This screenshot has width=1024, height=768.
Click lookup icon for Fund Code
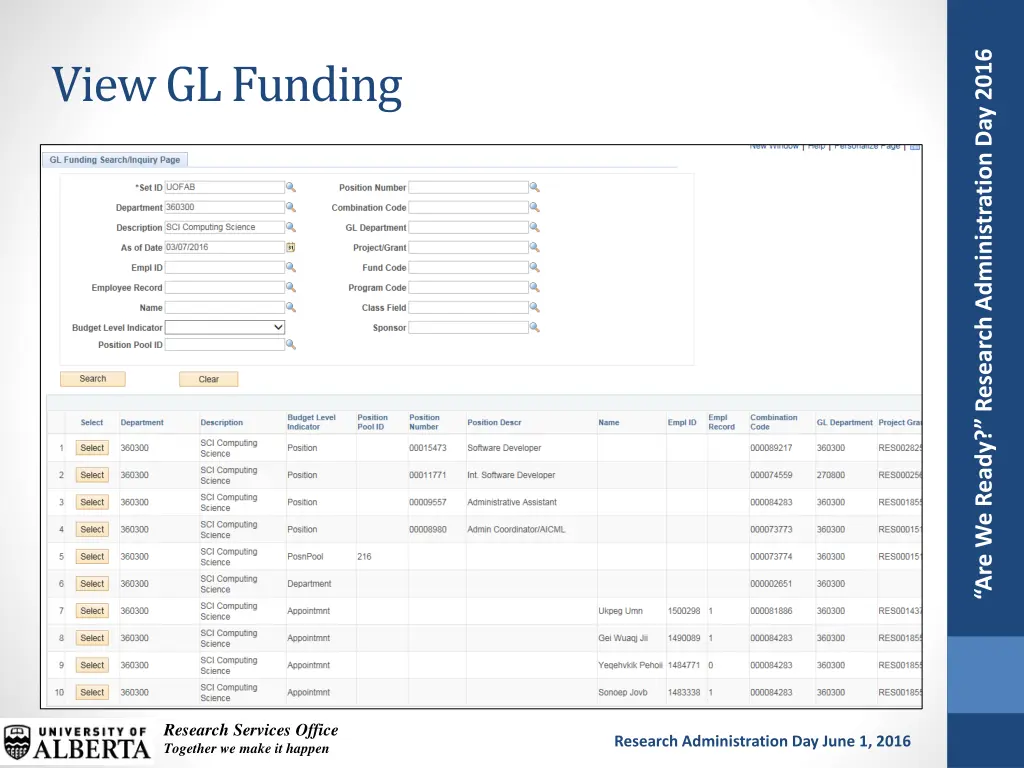tap(534, 267)
